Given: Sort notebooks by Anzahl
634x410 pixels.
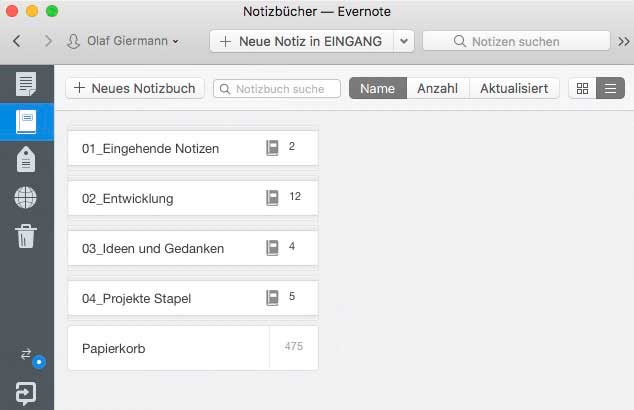Looking at the screenshot, I should [x=437, y=88].
